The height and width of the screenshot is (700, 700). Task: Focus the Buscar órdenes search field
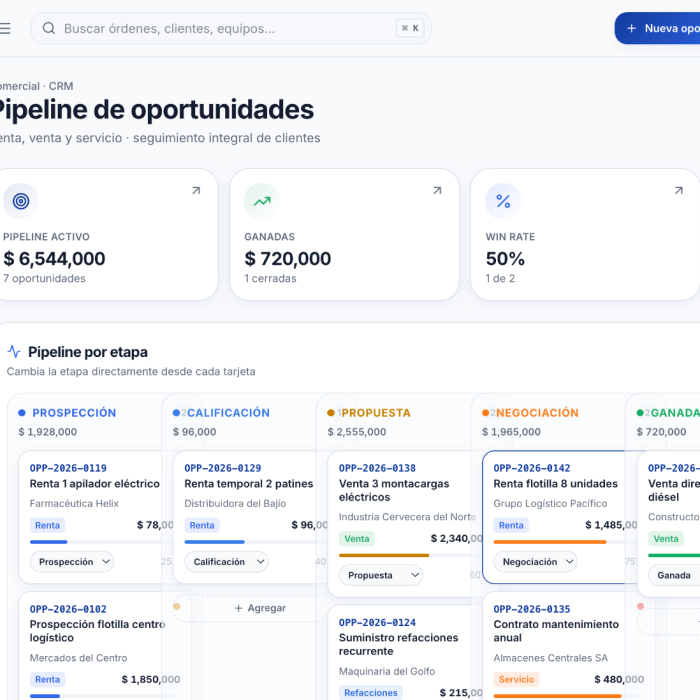[x=231, y=29]
